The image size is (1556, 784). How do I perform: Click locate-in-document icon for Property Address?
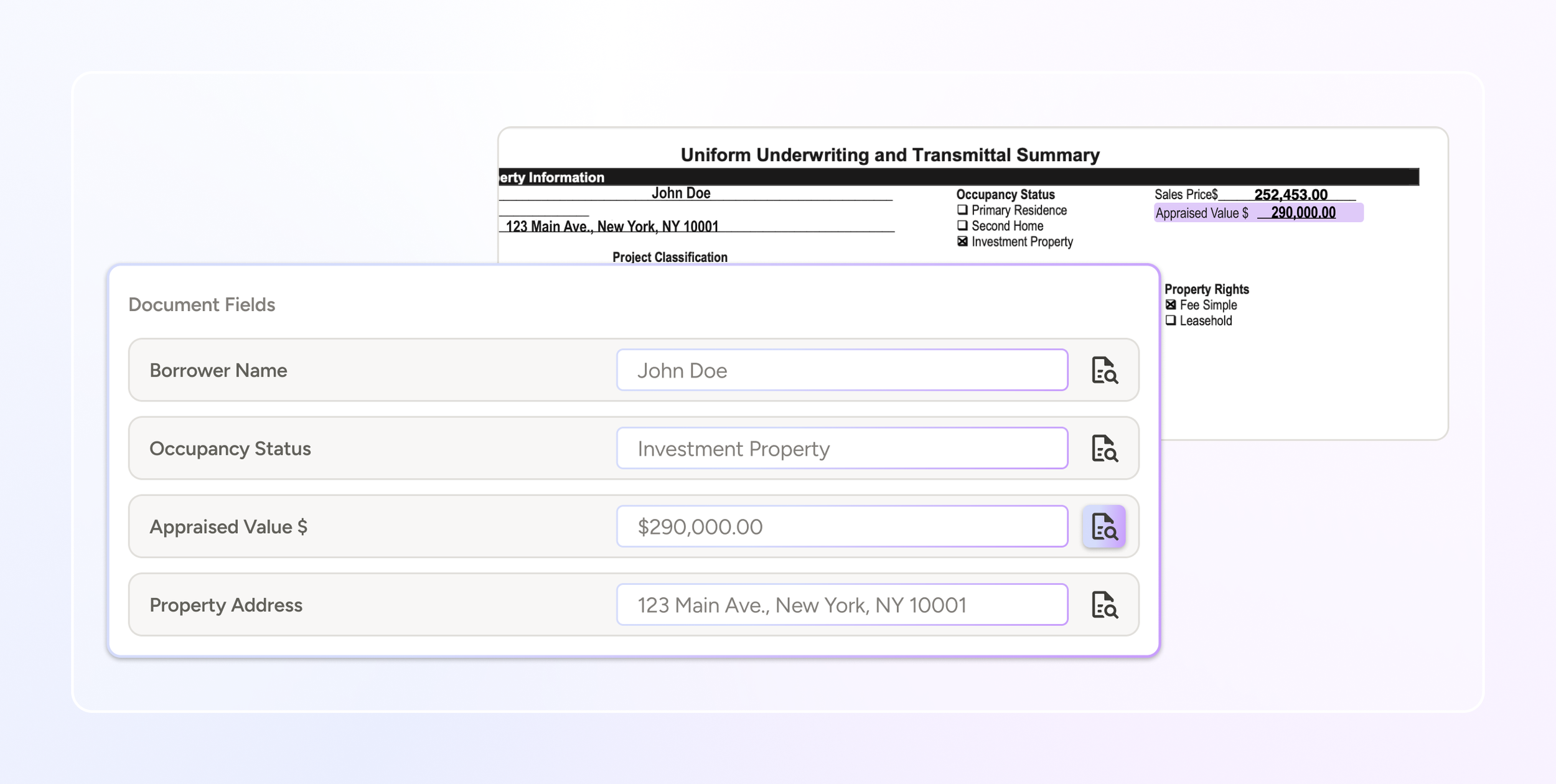[1104, 605]
